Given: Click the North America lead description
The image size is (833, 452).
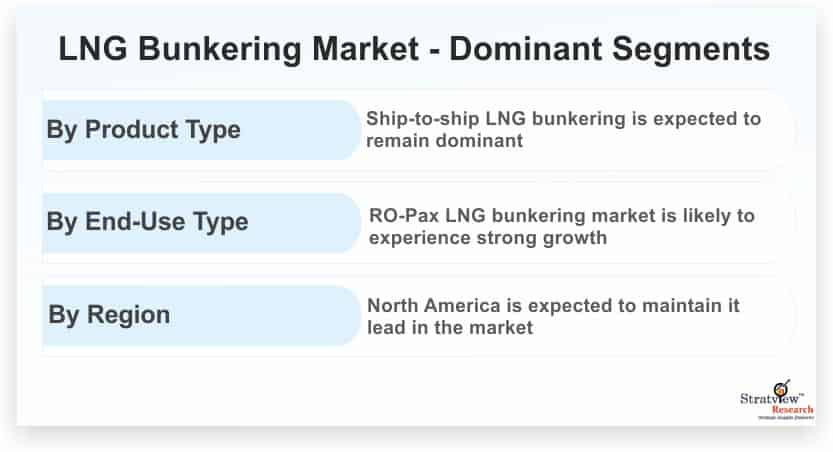Looking at the screenshot, I should point(553,317).
